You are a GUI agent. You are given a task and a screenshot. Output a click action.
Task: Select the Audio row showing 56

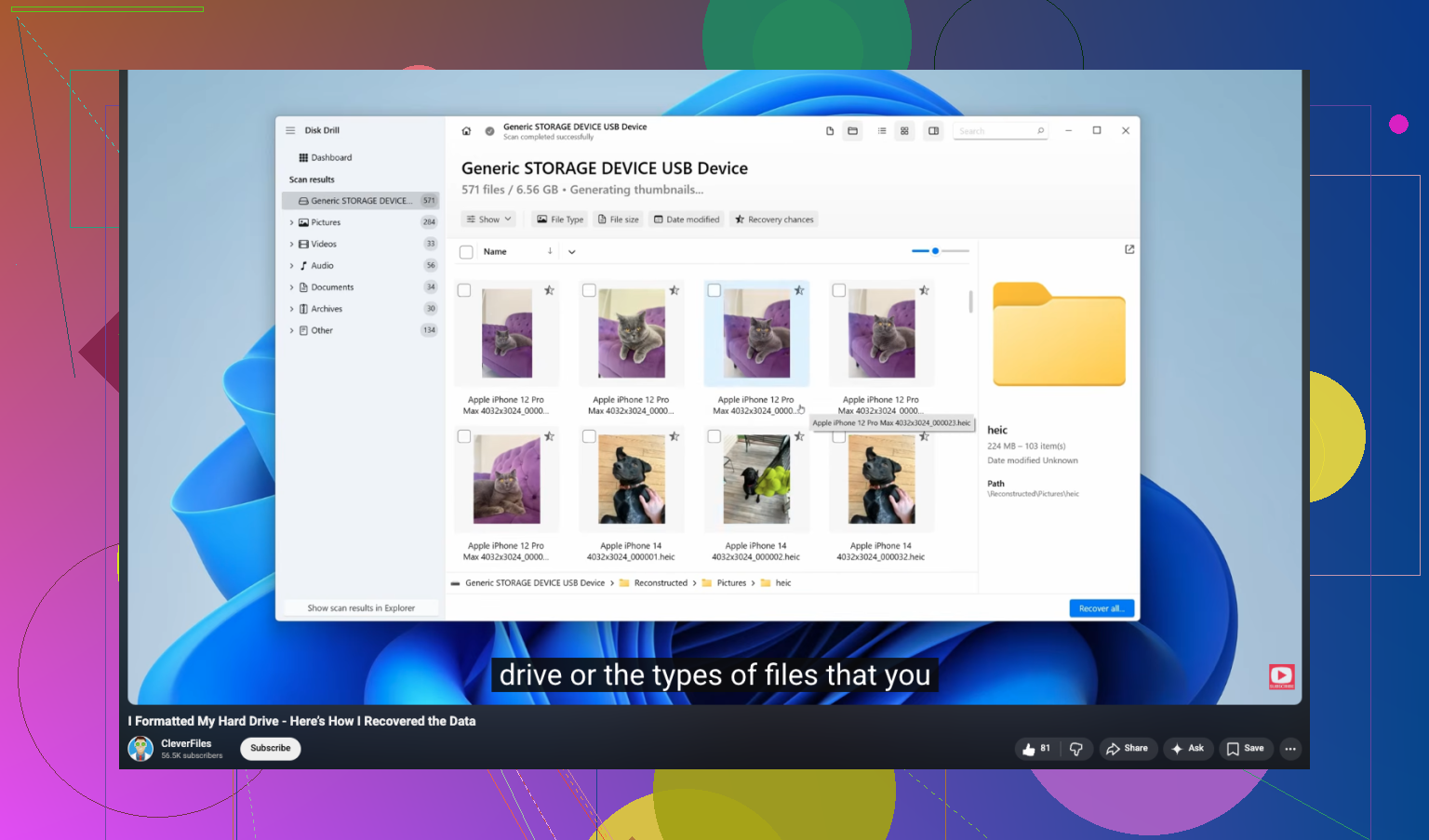tap(360, 266)
